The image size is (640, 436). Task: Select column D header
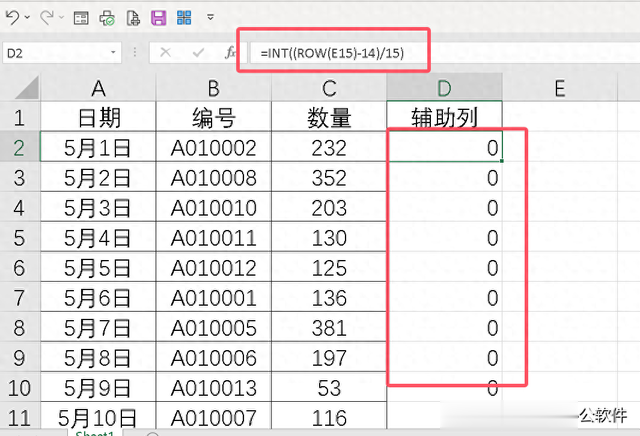[x=444, y=88]
